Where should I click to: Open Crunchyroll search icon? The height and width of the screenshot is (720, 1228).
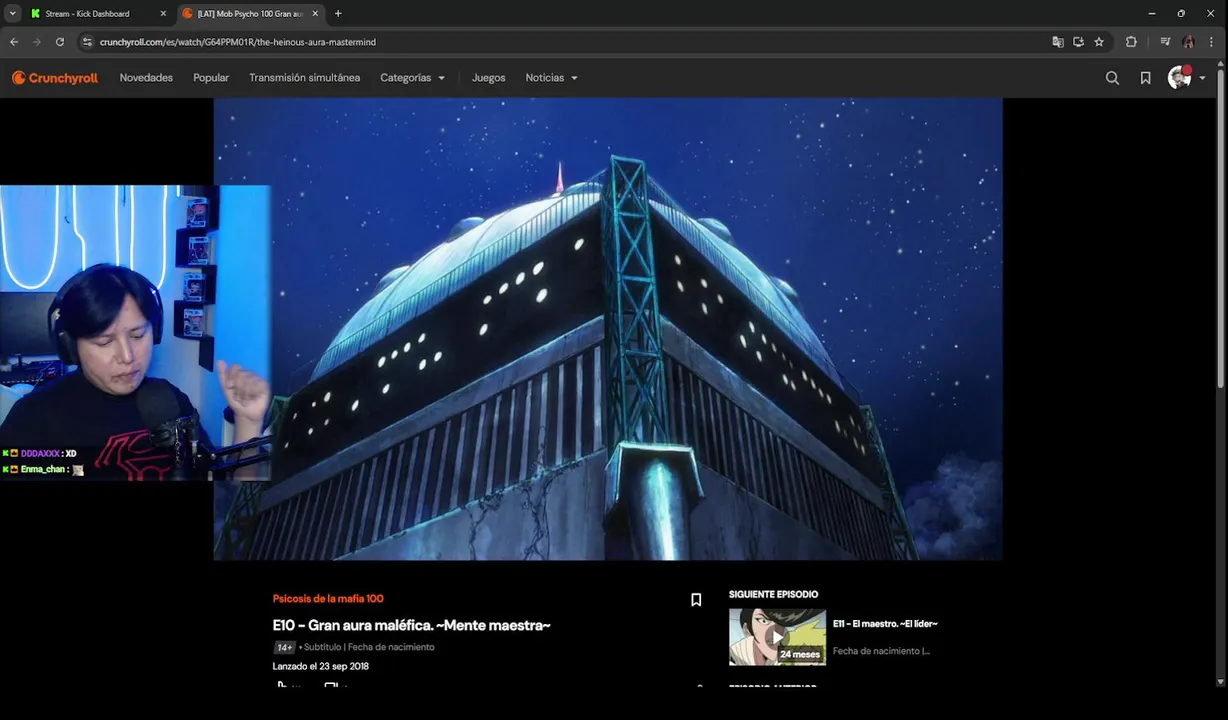[x=1112, y=78]
